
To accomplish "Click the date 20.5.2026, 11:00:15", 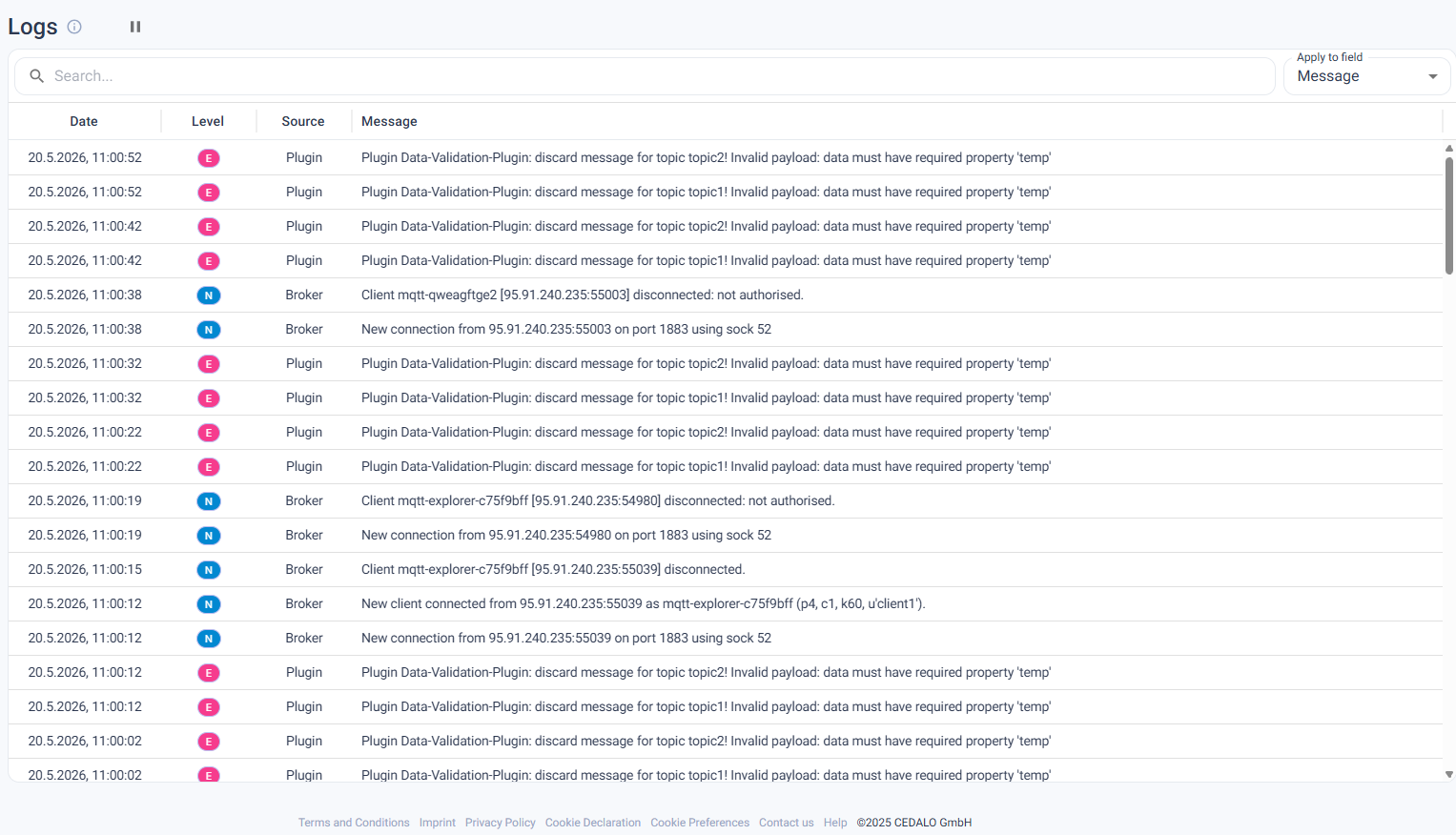I will tap(85, 569).
